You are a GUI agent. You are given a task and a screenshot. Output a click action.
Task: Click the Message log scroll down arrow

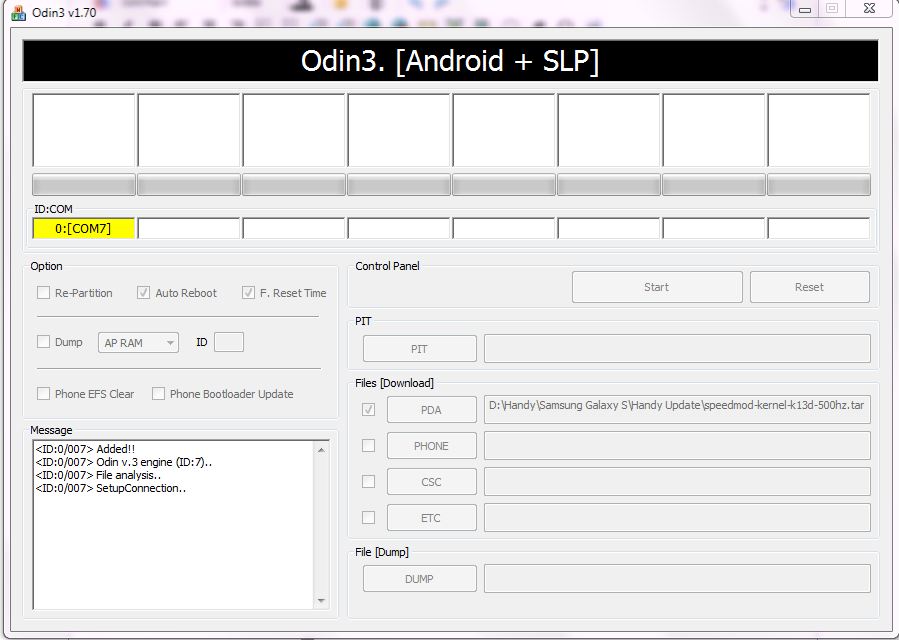tap(321, 600)
